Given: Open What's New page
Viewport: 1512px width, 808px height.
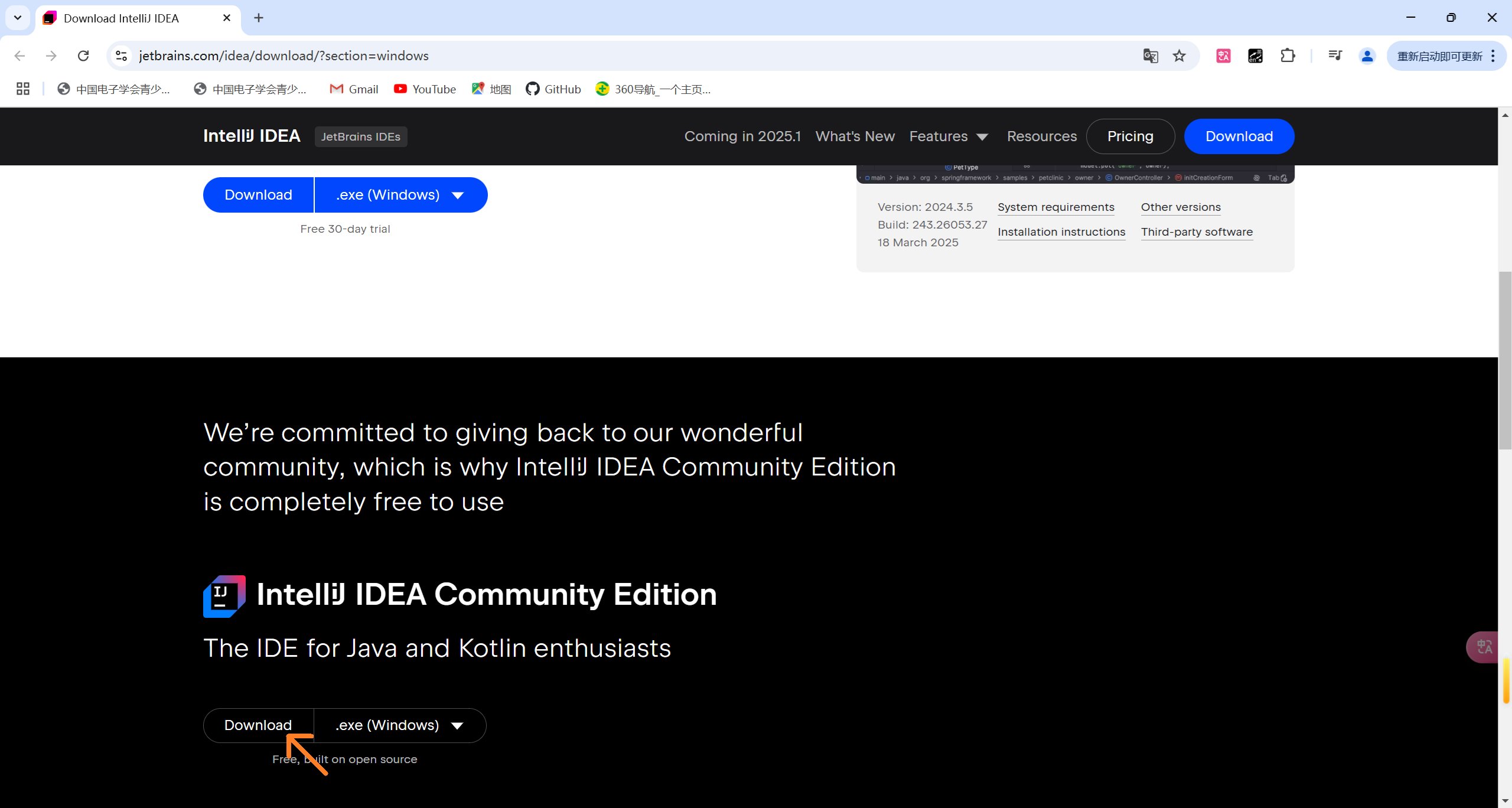Looking at the screenshot, I should point(855,136).
